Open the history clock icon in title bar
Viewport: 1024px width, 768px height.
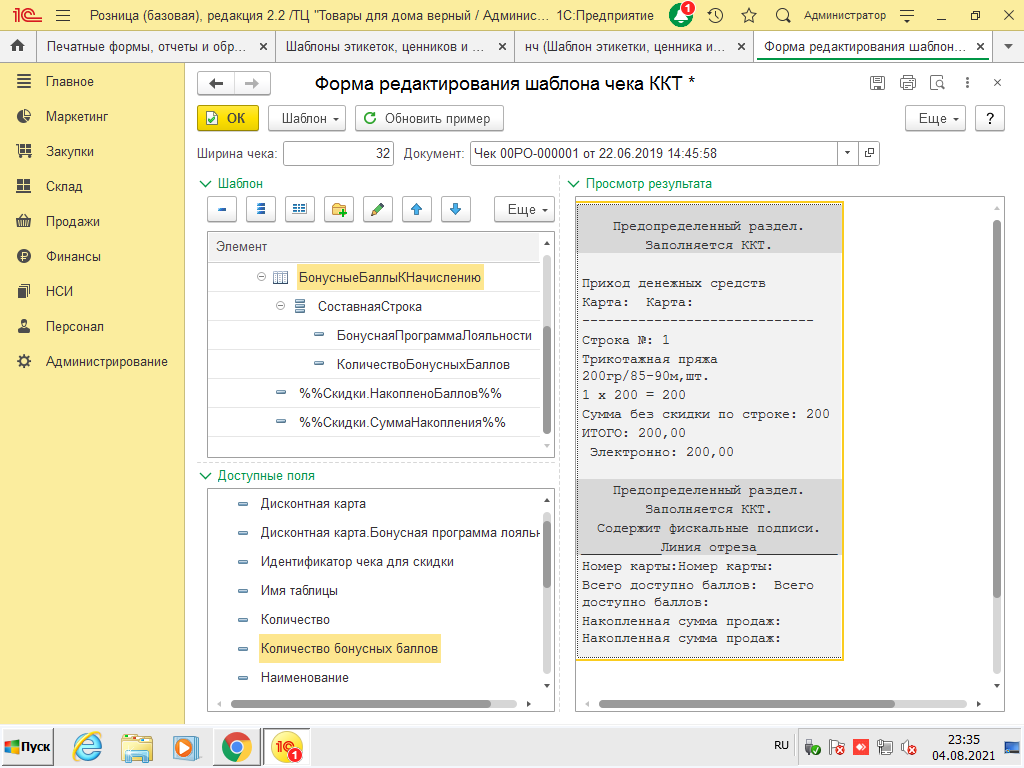click(715, 15)
